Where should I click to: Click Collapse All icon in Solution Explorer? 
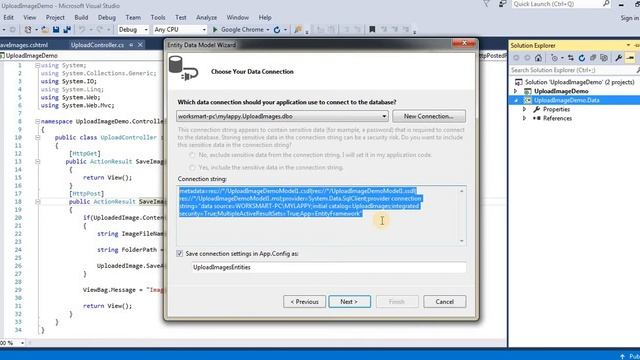593,58
